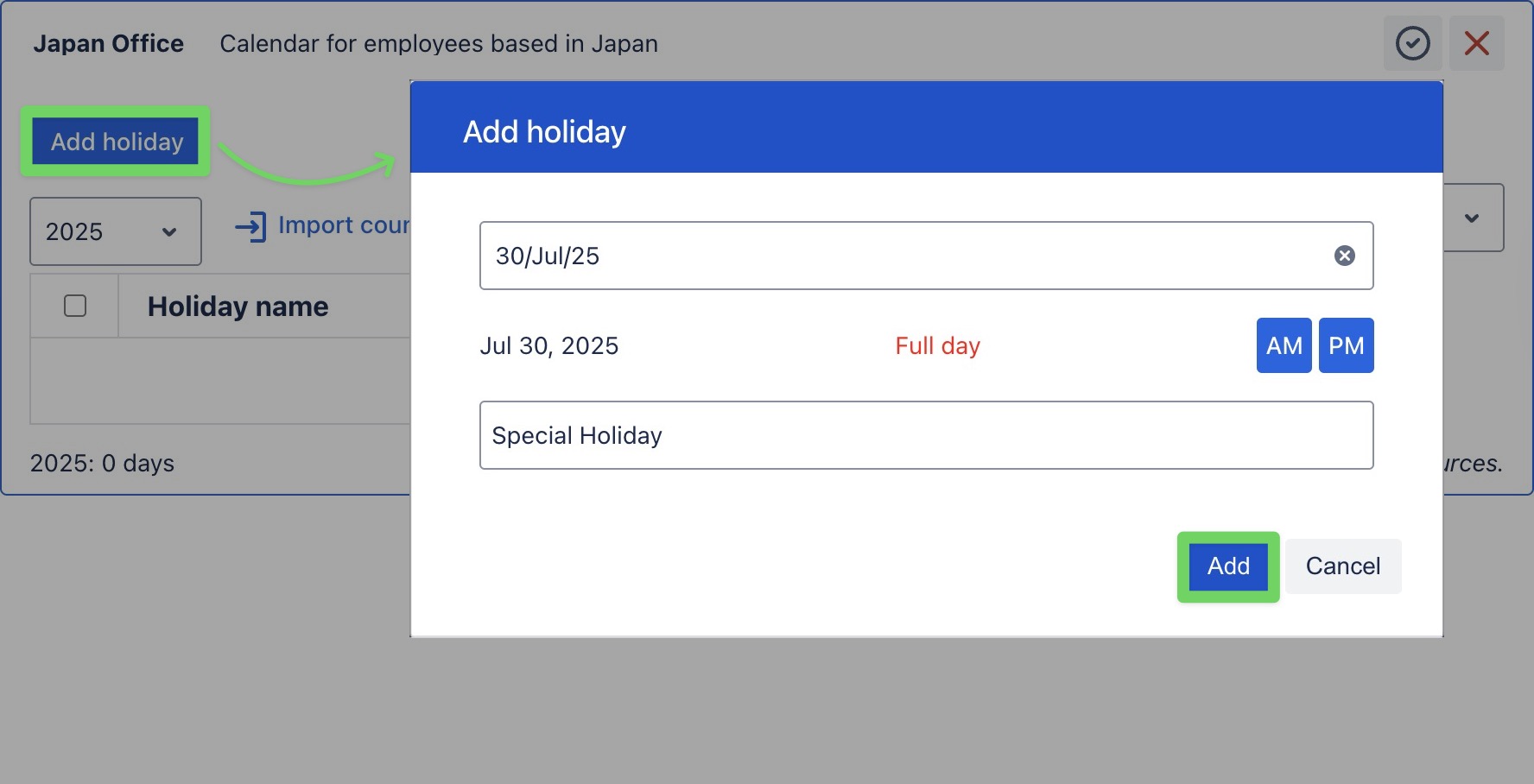Select the PM half-day option

click(x=1346, y=345)
